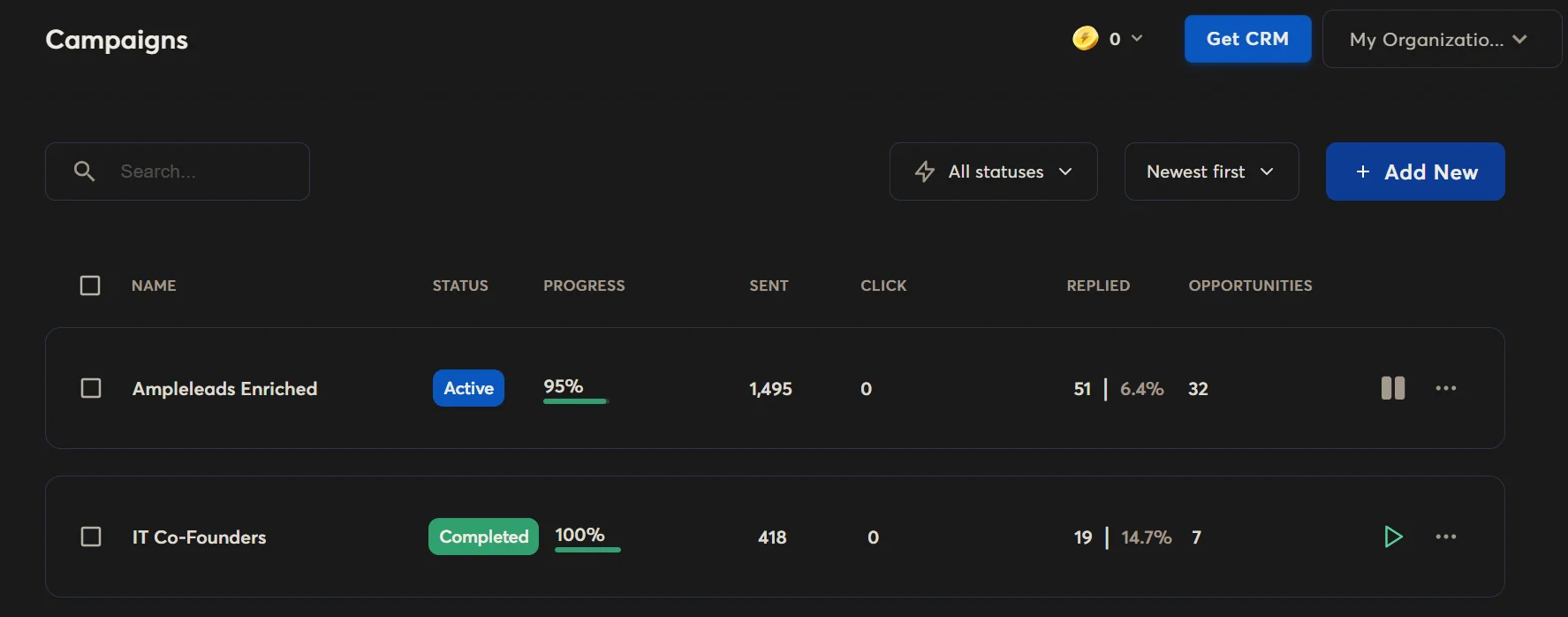Select the IT Co-Founders row checkbox
This screenshot has height=617, width=1568.
point(91,537)
